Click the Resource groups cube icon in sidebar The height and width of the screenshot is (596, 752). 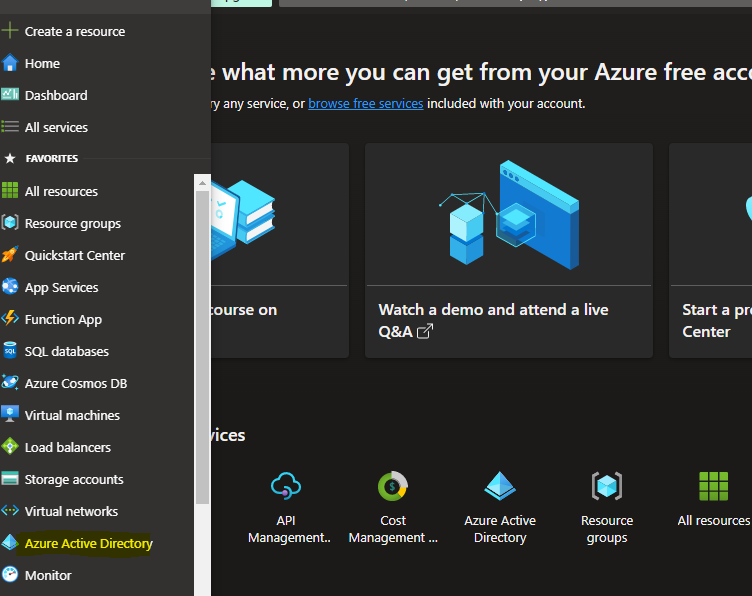pyautogui.click(x=10, y=223)
